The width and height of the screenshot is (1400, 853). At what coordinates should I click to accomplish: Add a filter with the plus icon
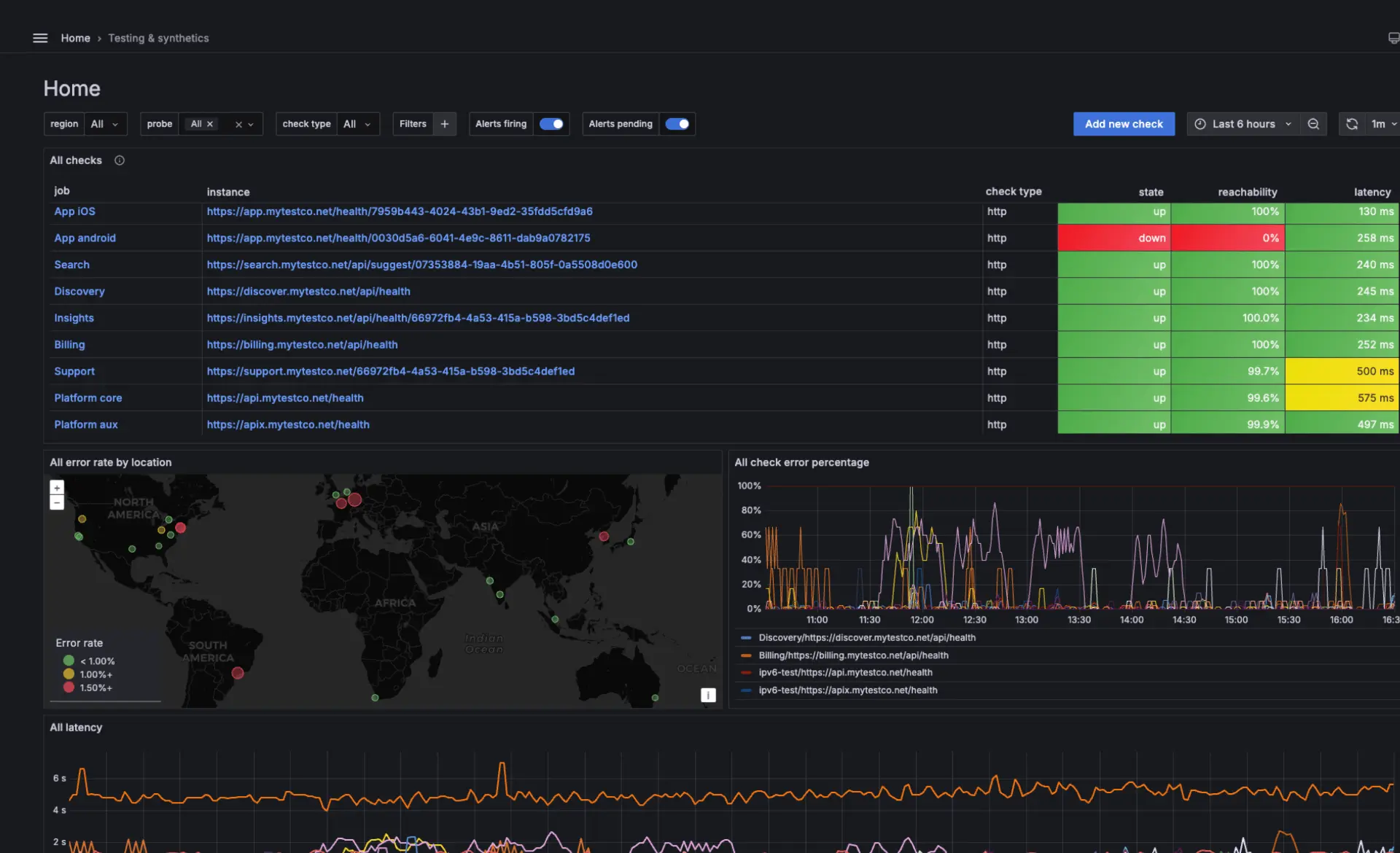pyautogui.click(x=445, y=124)
